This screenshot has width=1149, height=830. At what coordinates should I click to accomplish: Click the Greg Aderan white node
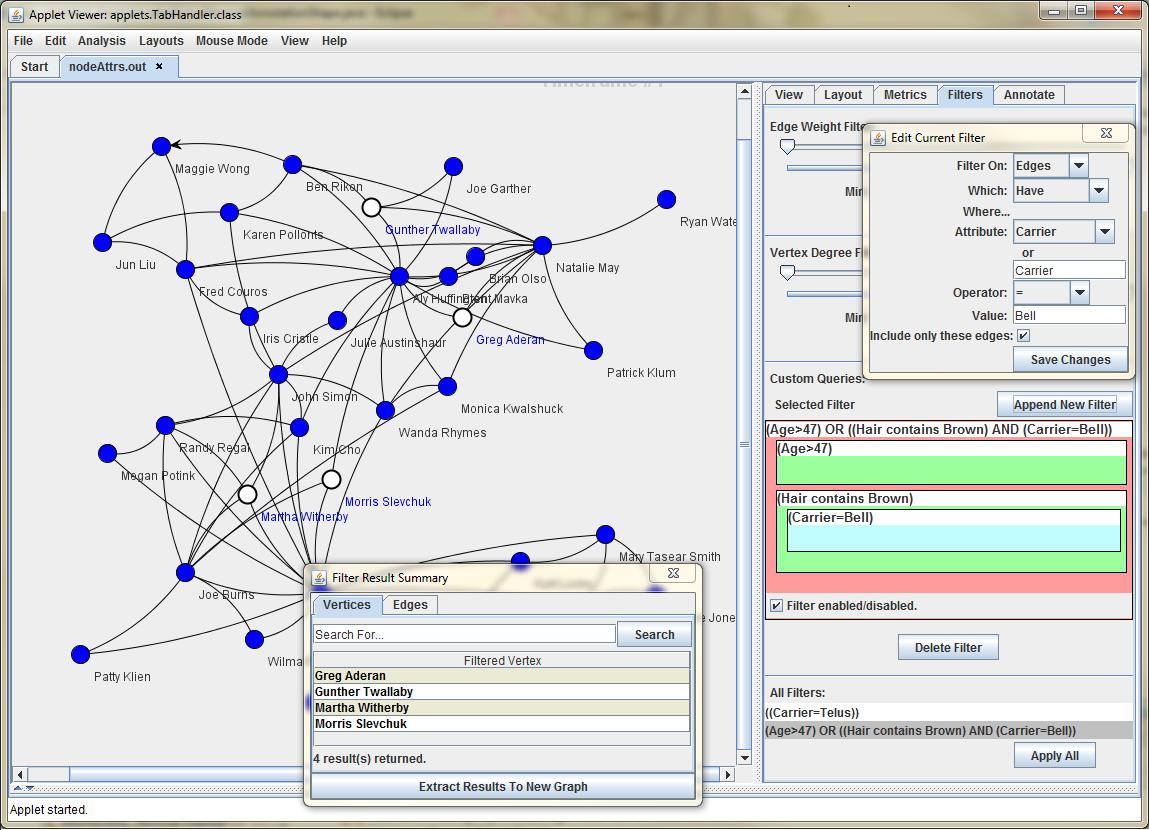(x=462, y=317)
